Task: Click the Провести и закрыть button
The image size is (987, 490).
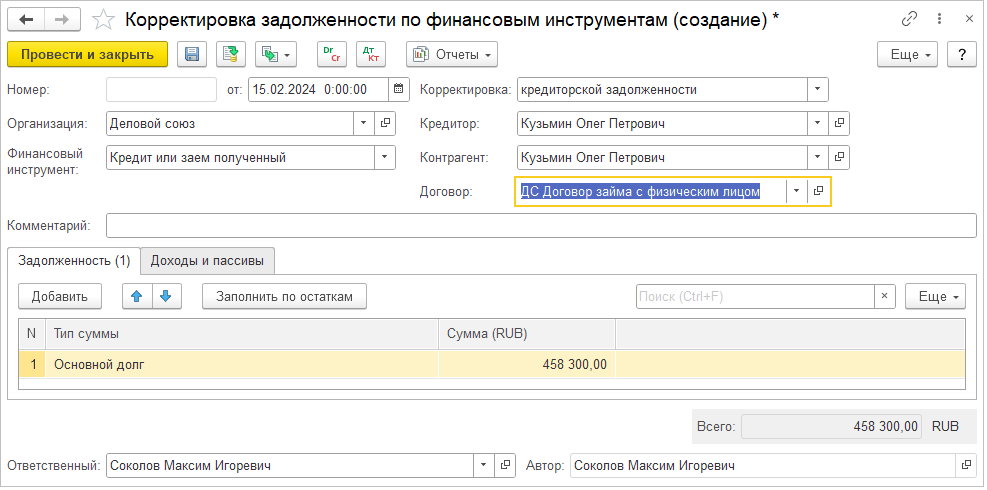Action: pyautogui.click(x=87, y=55)
